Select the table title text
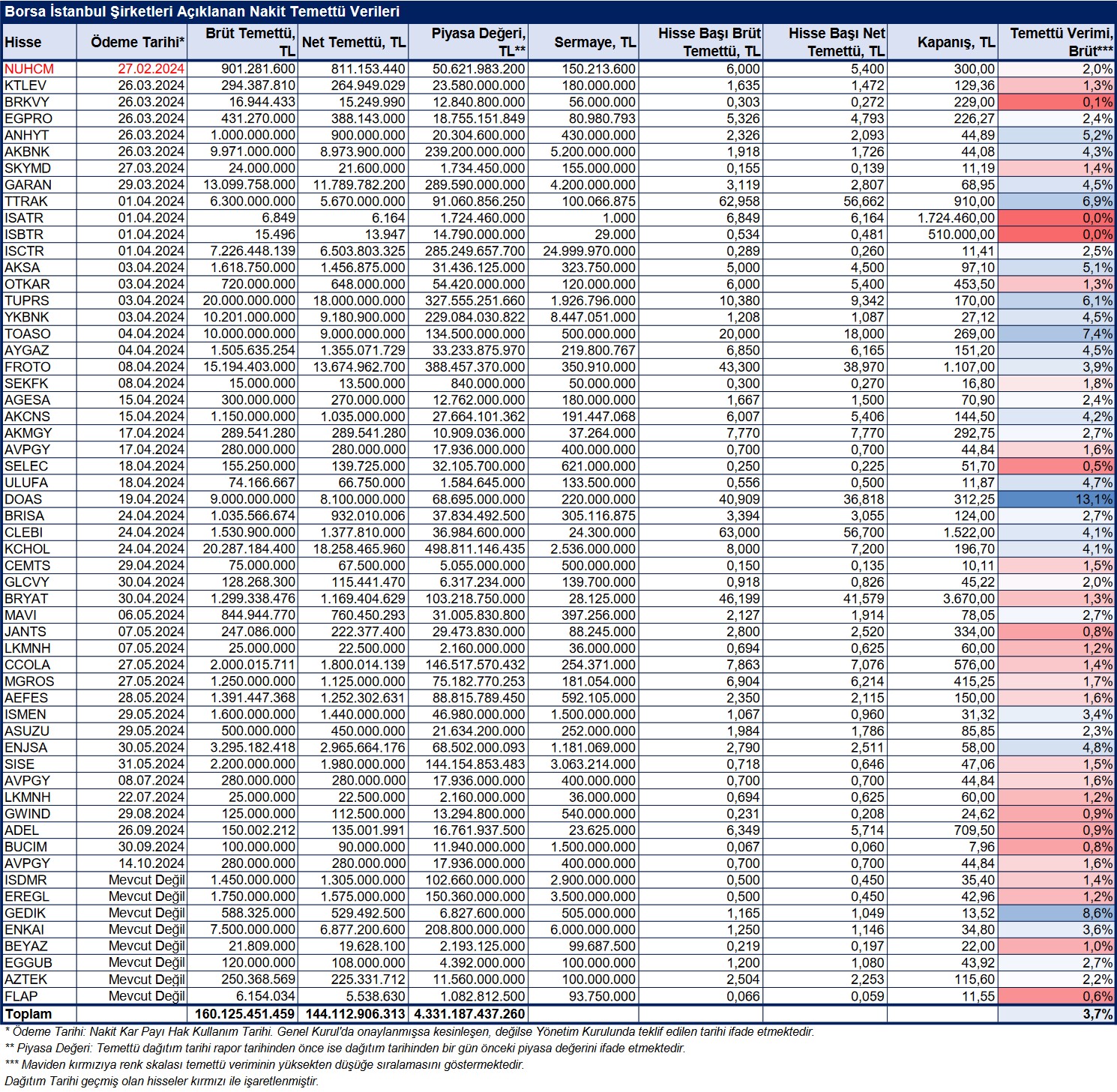 (x=202, y=12)
